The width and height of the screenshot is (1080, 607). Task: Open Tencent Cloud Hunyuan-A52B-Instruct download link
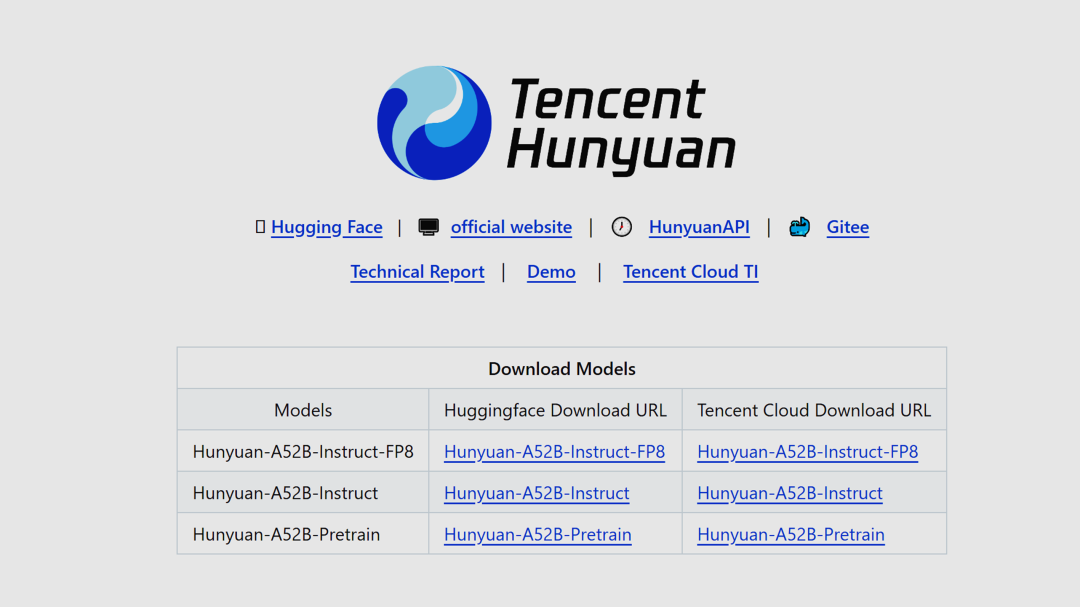coord(789,493)
